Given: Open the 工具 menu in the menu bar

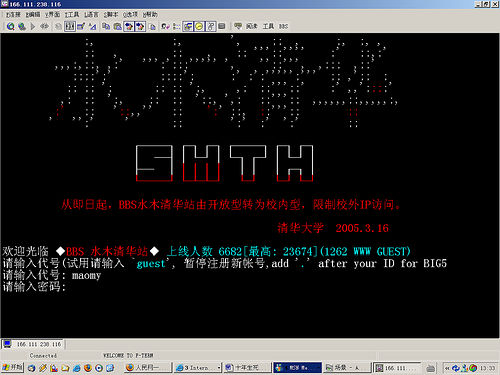Looking at the screenshot, I should pos(72,15).
